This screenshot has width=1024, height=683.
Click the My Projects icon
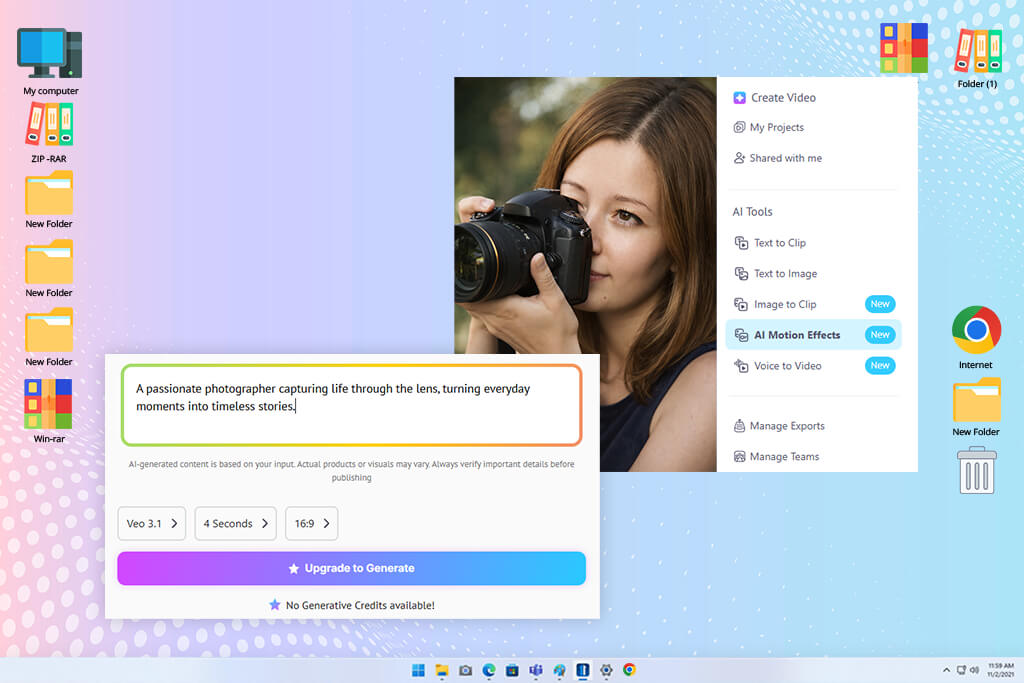click(739, 127)
